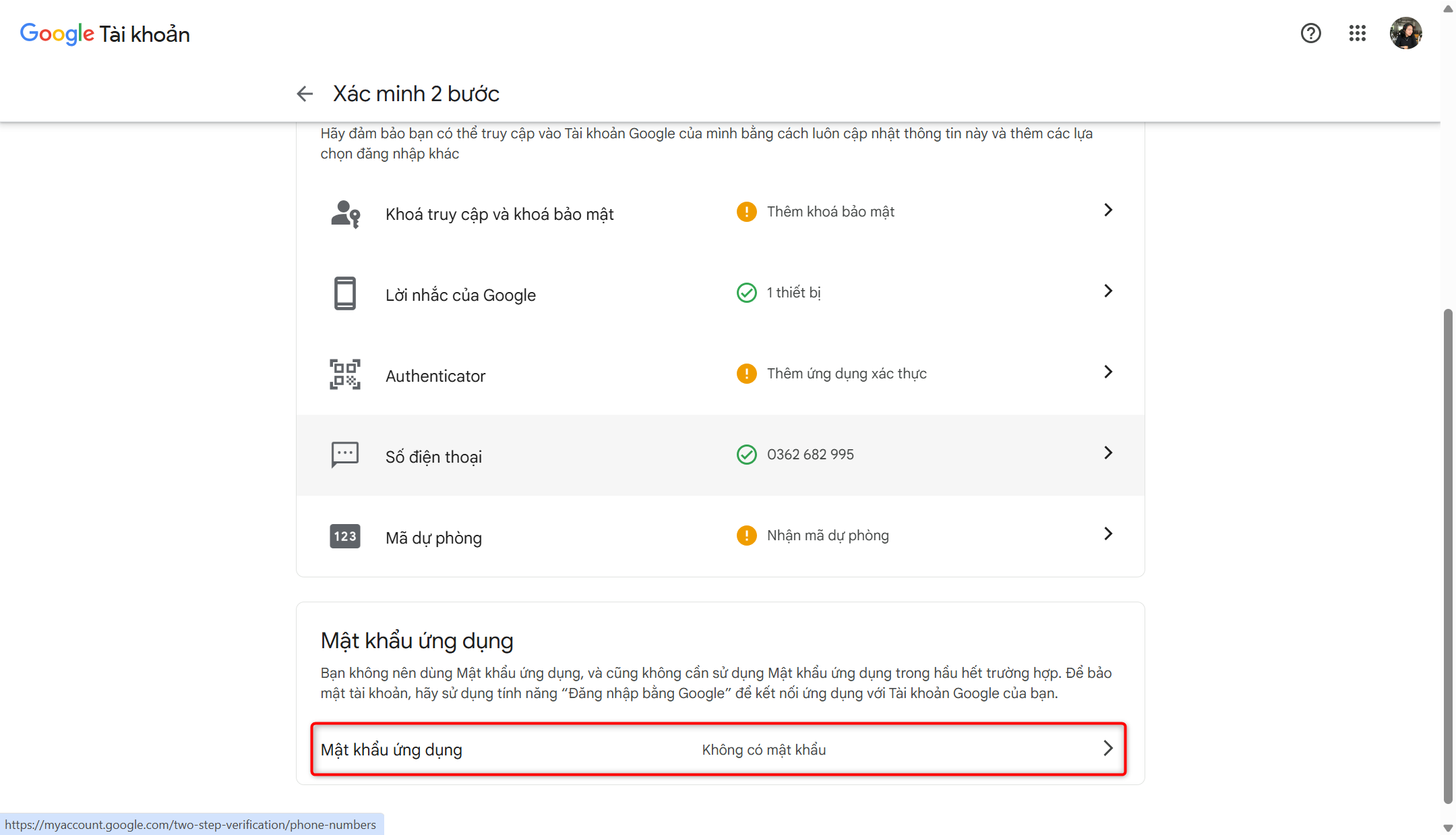Open the Mật khẩu ứng dụng row chevron
This screenshot has height=835, width=1456.
[1108, 749]
